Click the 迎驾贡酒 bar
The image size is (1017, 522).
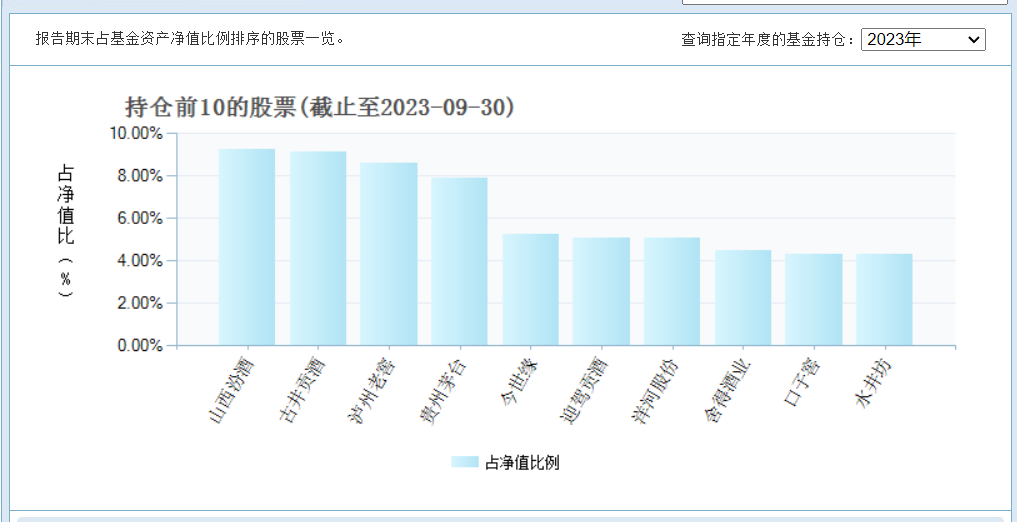pos(601,292)
